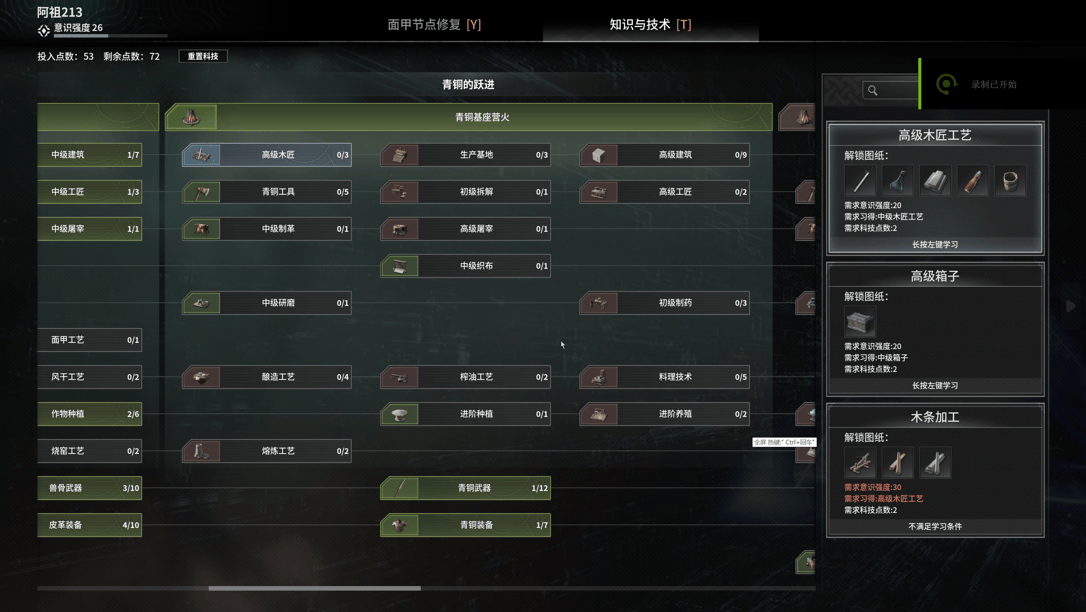Click the 青铜工具 axe icon
Screen dimensions: 1086x612
coord(202,192)
